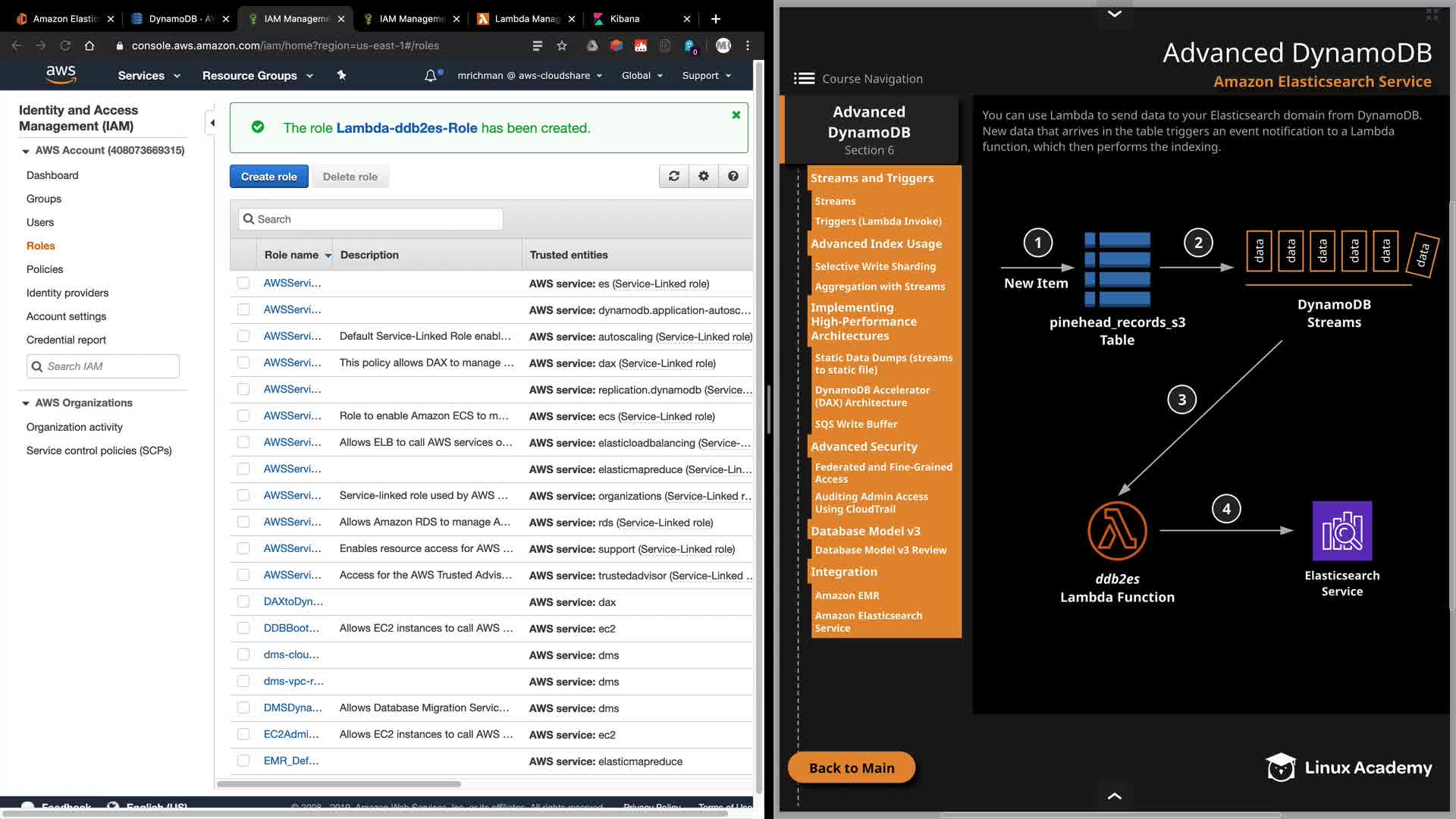The height and width of the screenshot is (819, 1456).
Task: Switch to the Lambda Management browser tab
Action: coord(526,18)
